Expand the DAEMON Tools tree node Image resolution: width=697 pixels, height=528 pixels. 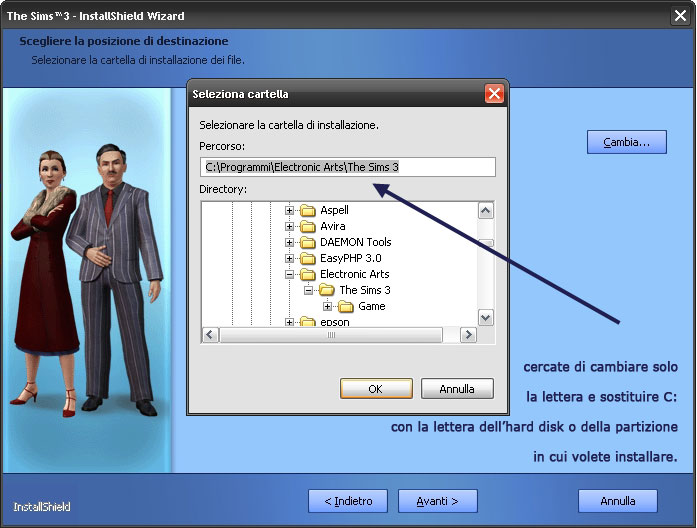pos(289,242)
